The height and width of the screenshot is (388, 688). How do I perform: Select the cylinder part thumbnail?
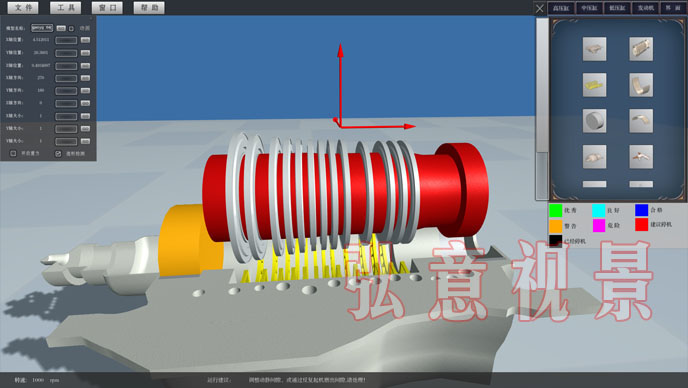coord(595,121)
